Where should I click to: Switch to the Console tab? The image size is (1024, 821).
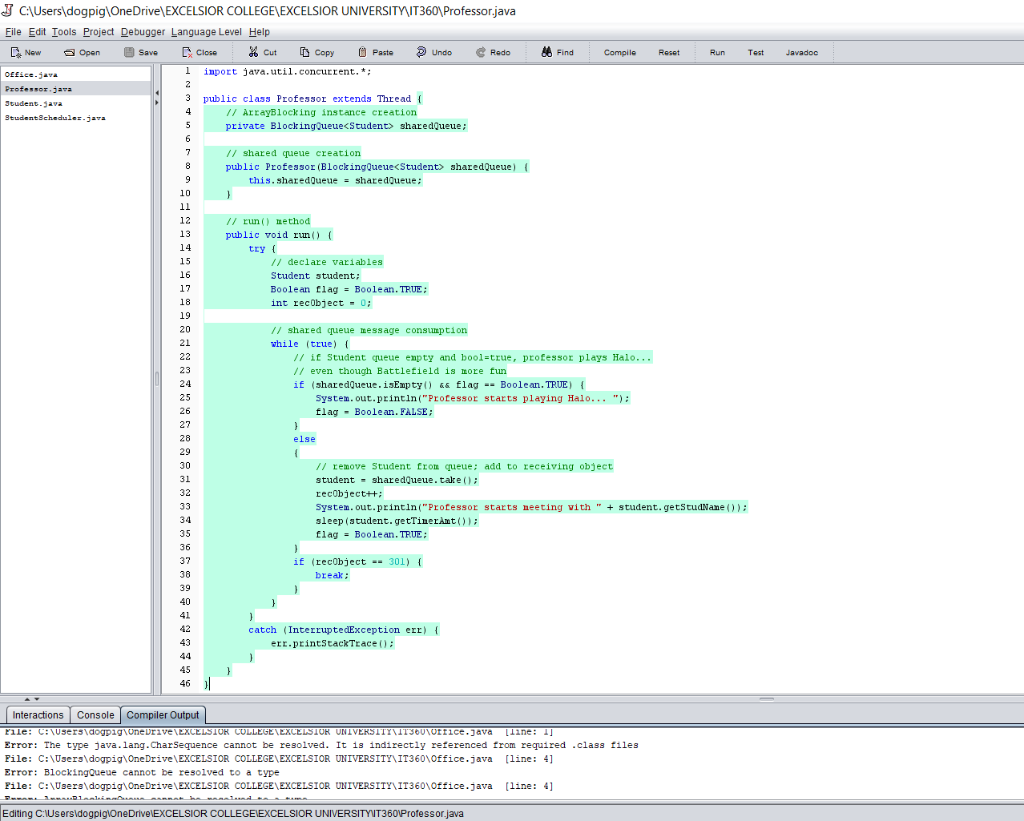[x=95, y=714]
